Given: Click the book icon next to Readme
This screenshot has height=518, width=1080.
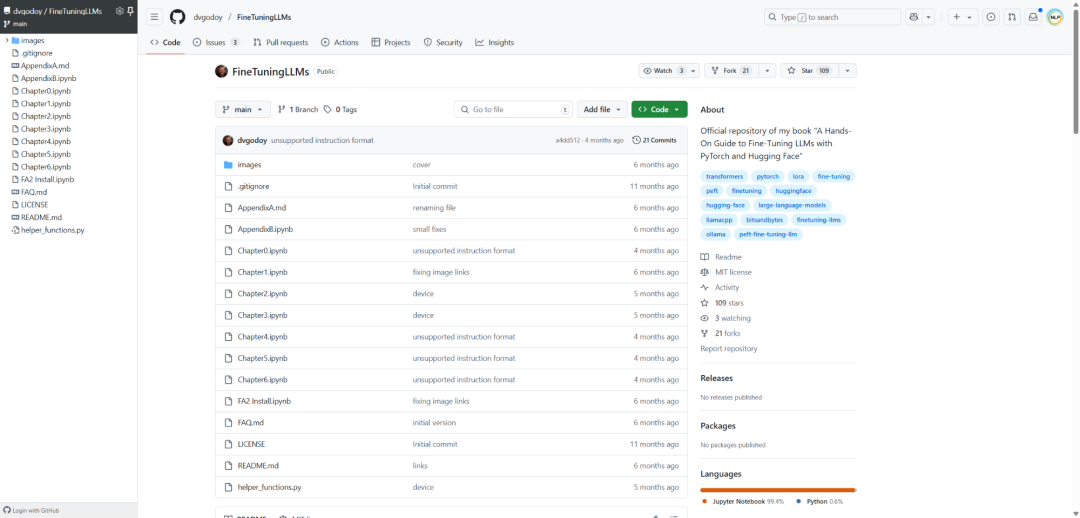Looking at the screenshot, I should tap(705, 257).
